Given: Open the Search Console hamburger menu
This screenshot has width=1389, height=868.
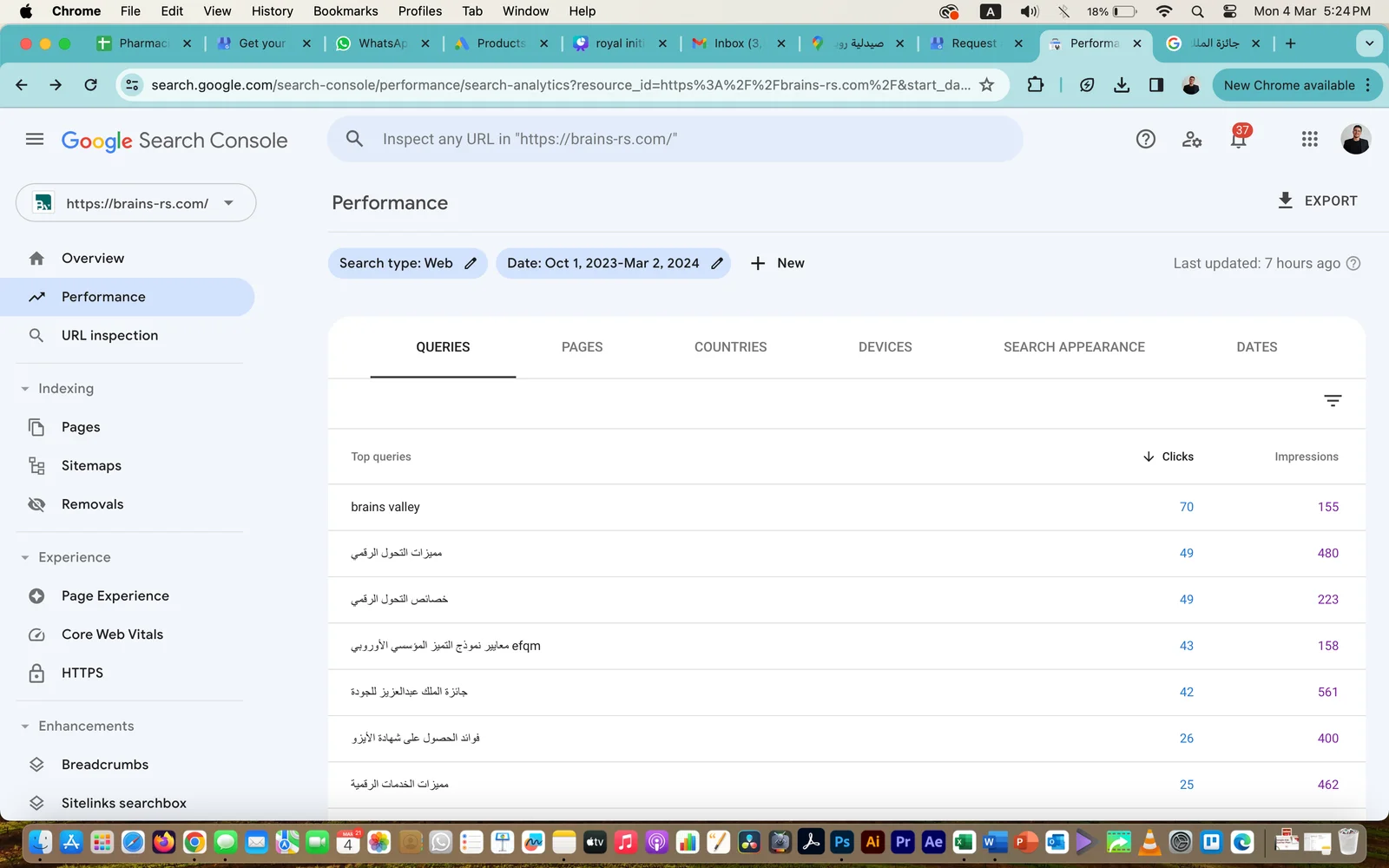Looking at the screenshot, I should click(x=35, y=139).
